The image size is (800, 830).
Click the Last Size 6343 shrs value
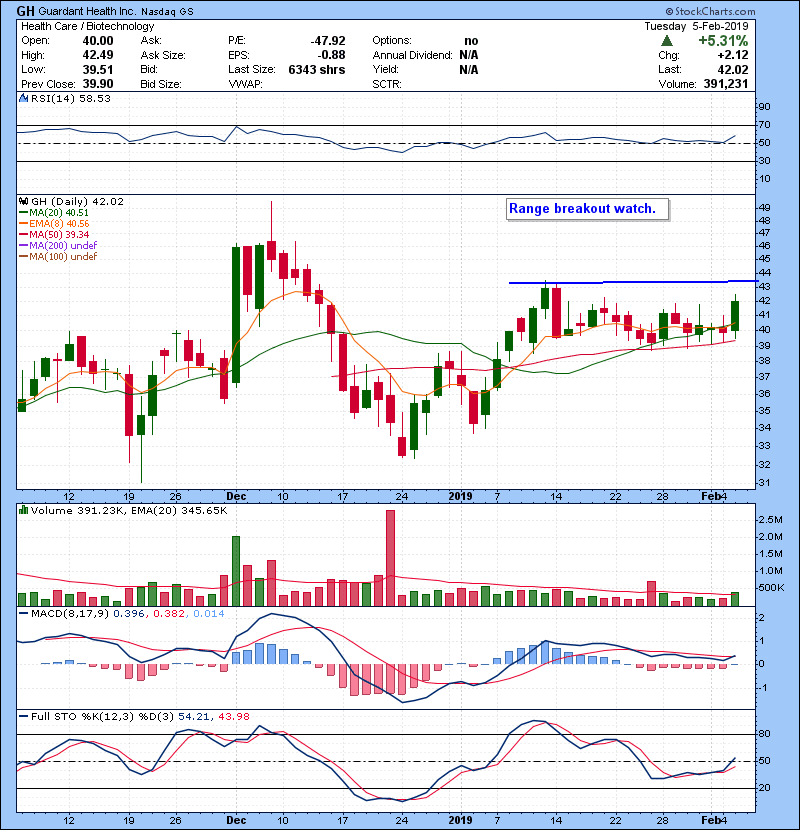point(317,69)
